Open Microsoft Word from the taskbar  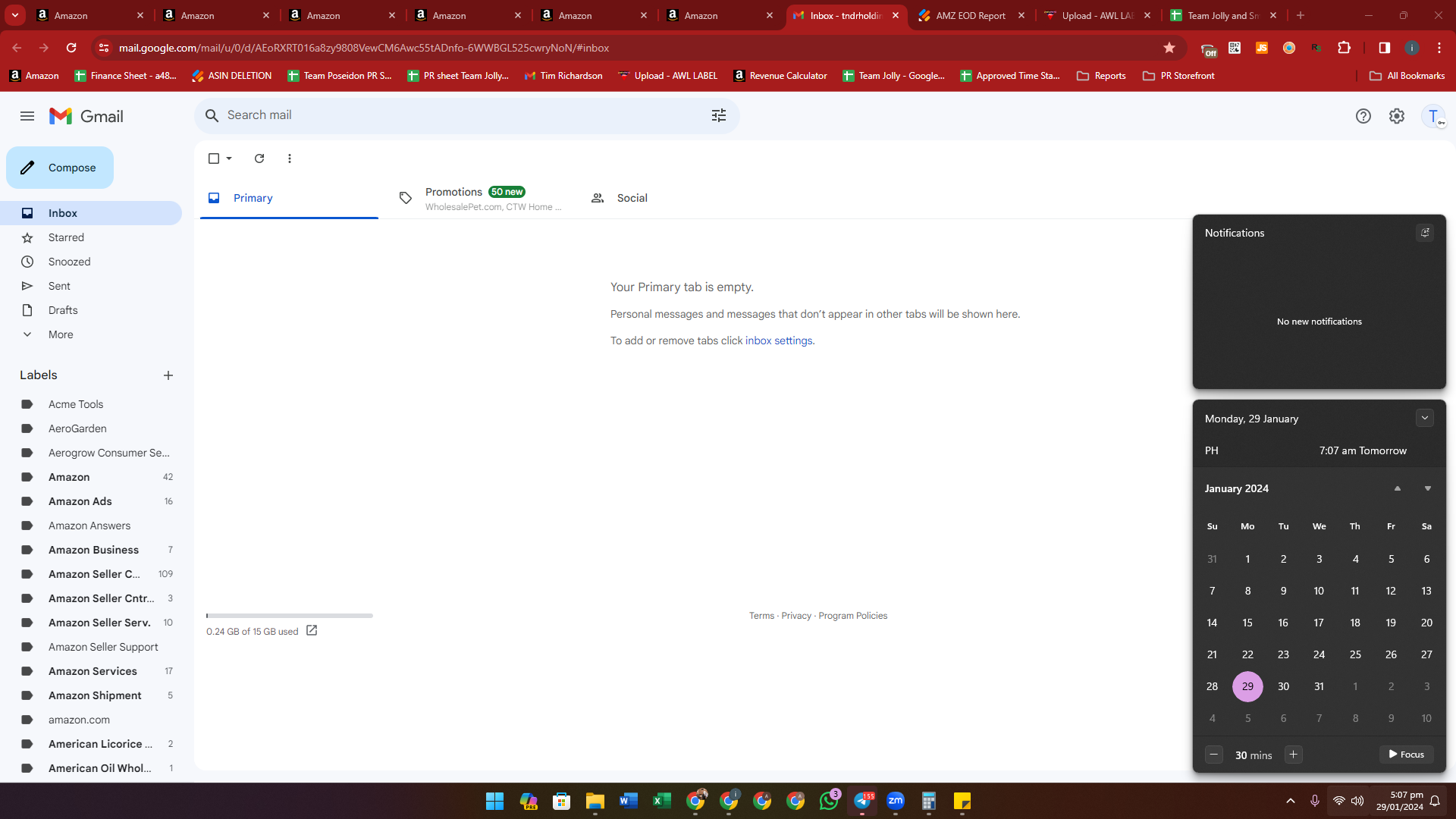pos(629,801)
